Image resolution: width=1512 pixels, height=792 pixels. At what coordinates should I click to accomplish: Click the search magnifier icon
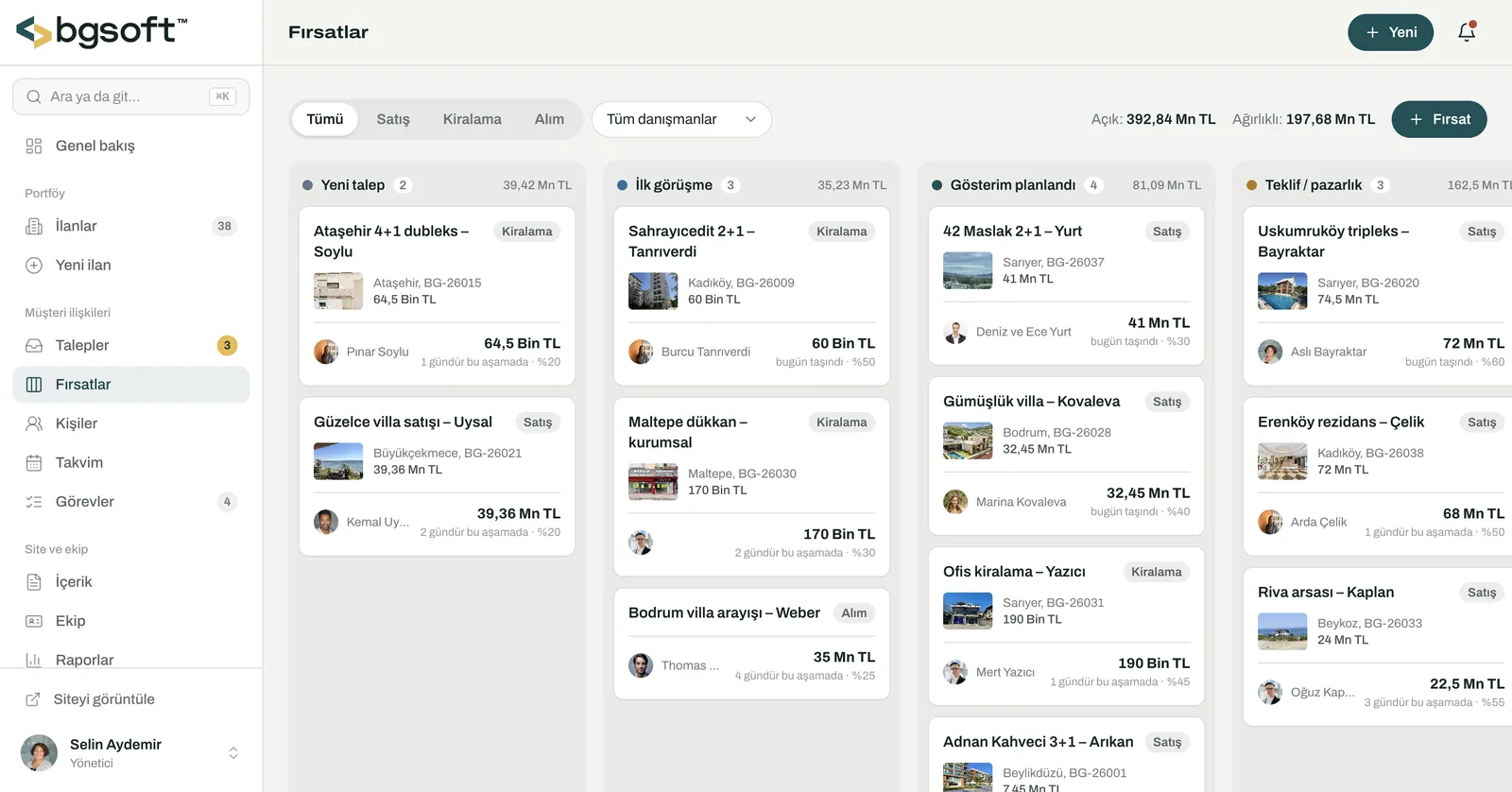34,96
